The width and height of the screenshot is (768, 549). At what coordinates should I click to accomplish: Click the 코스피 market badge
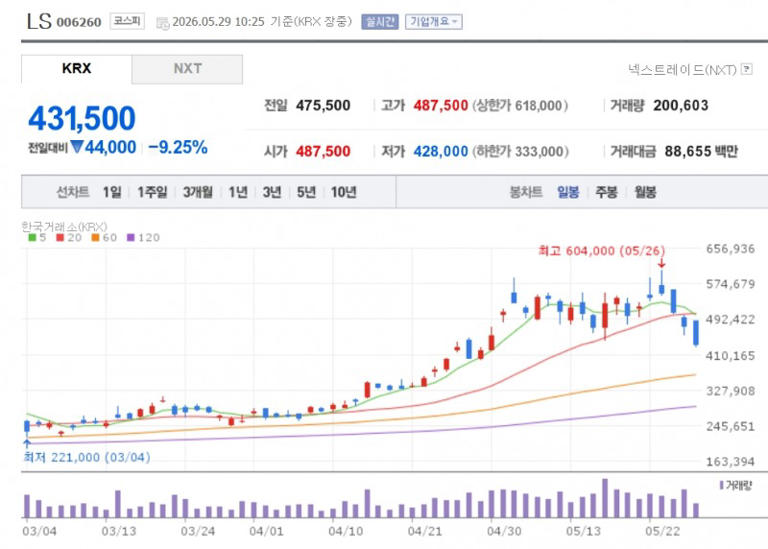tap(127, 21)
